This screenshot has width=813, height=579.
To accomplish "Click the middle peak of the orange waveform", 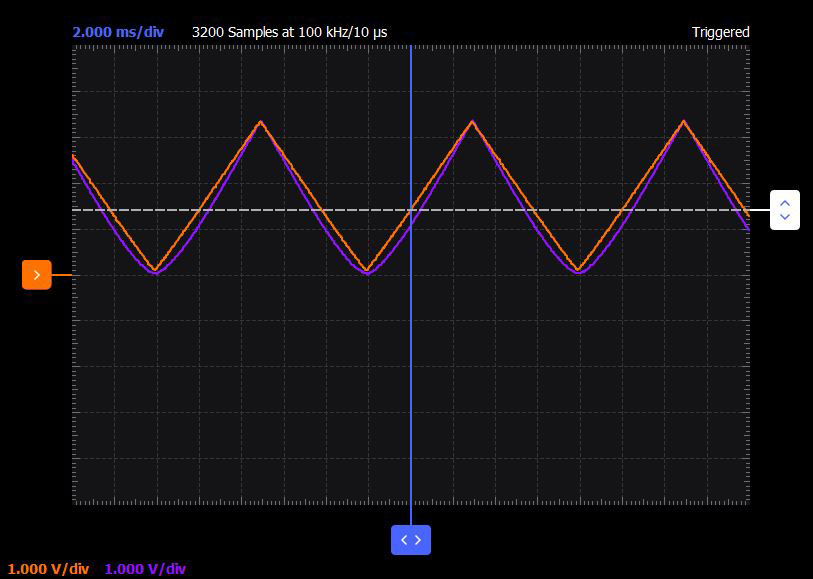I will 472,121.
